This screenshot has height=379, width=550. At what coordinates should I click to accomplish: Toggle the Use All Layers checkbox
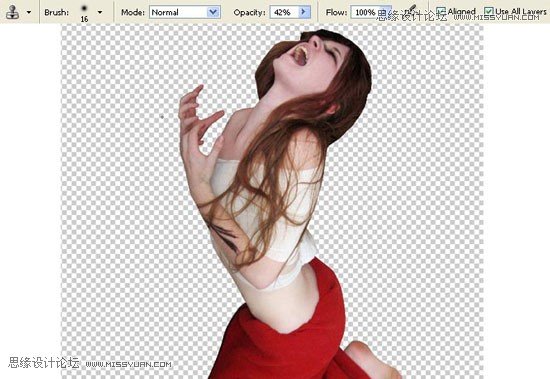click(489, 12)
